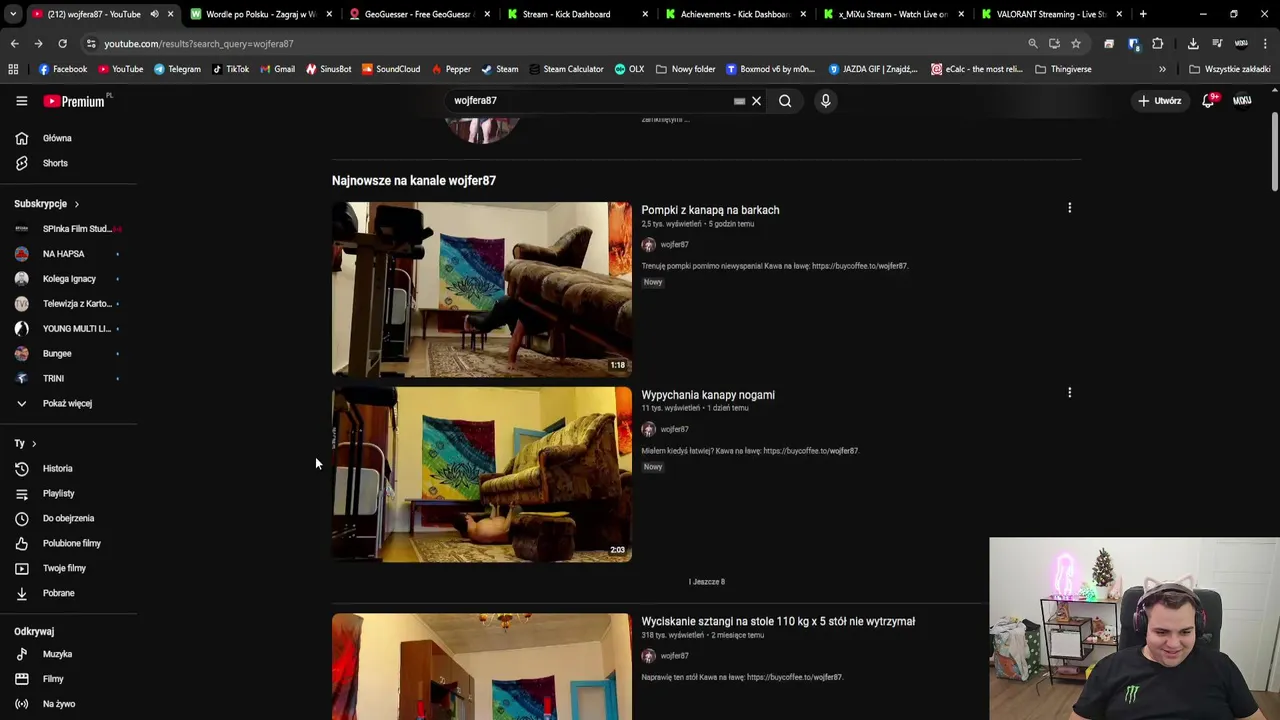
Task: Open notifications bell
Action: coord(1208,100)
